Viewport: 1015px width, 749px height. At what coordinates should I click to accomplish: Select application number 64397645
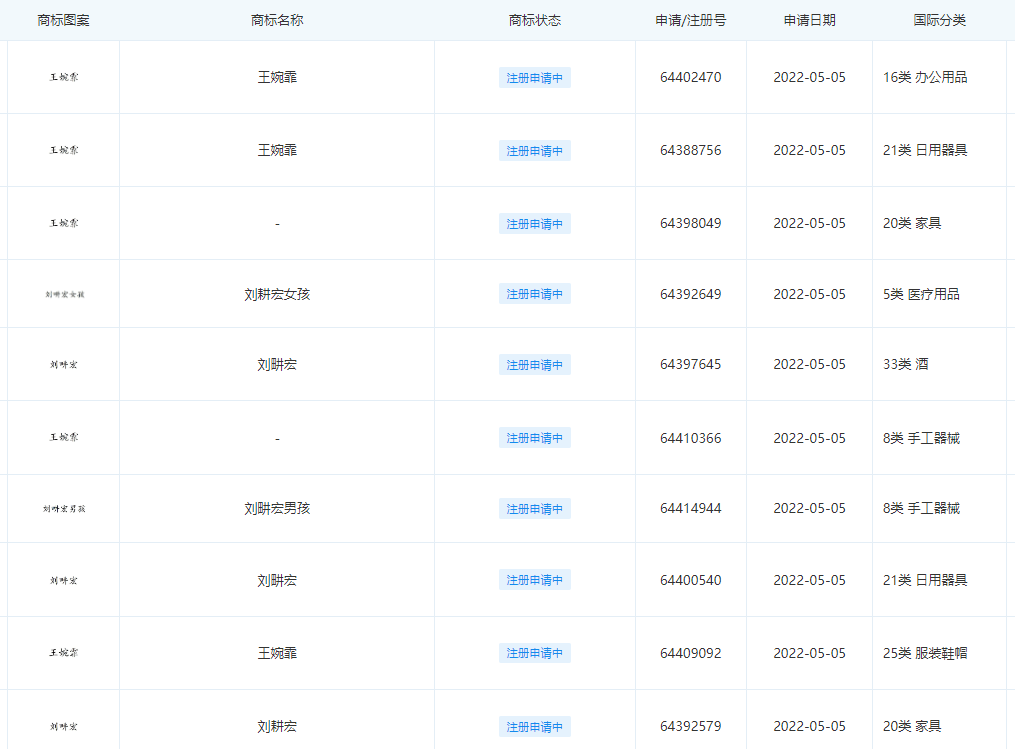(x=691, y=364)
